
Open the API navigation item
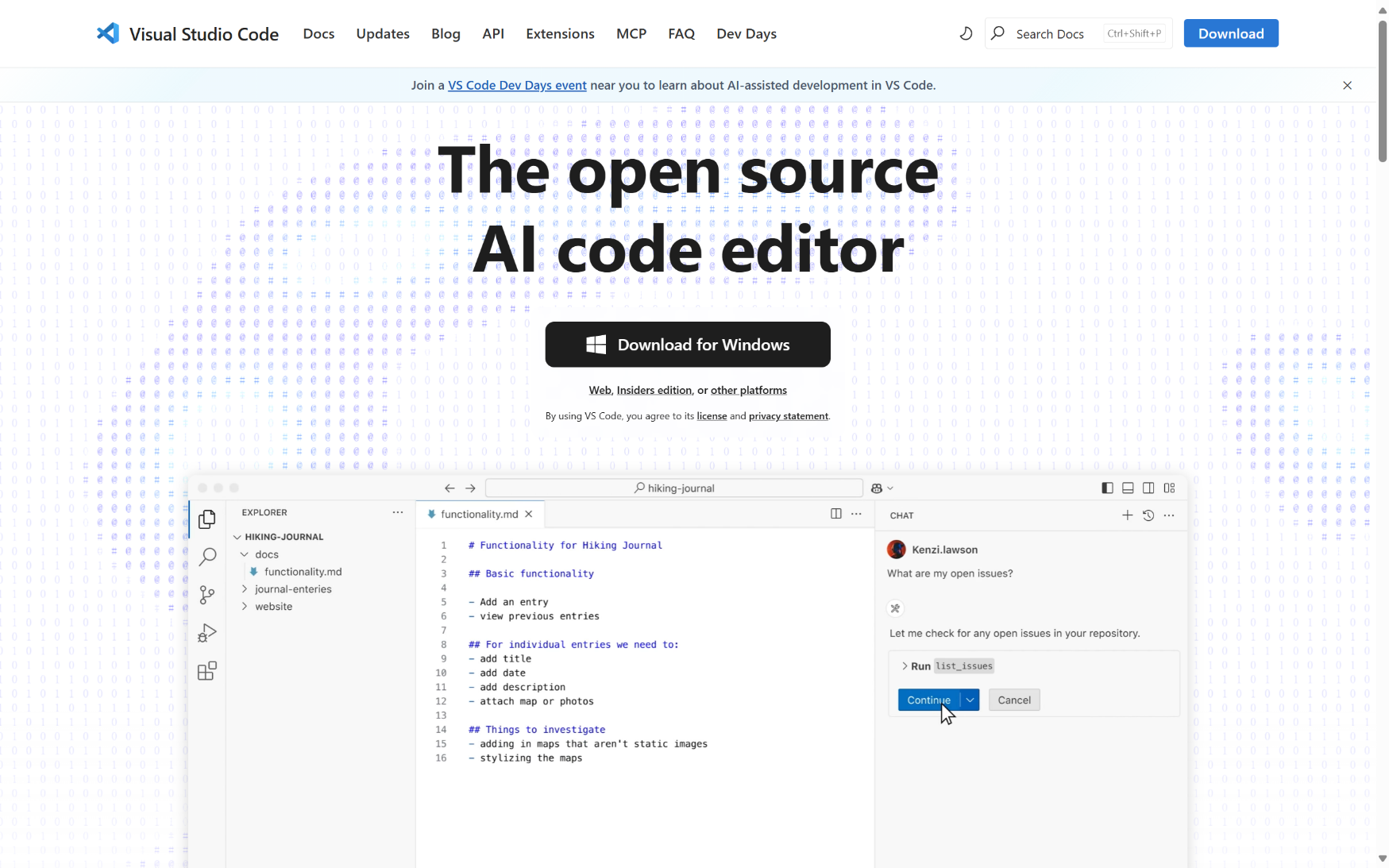[x=493, y=33]
